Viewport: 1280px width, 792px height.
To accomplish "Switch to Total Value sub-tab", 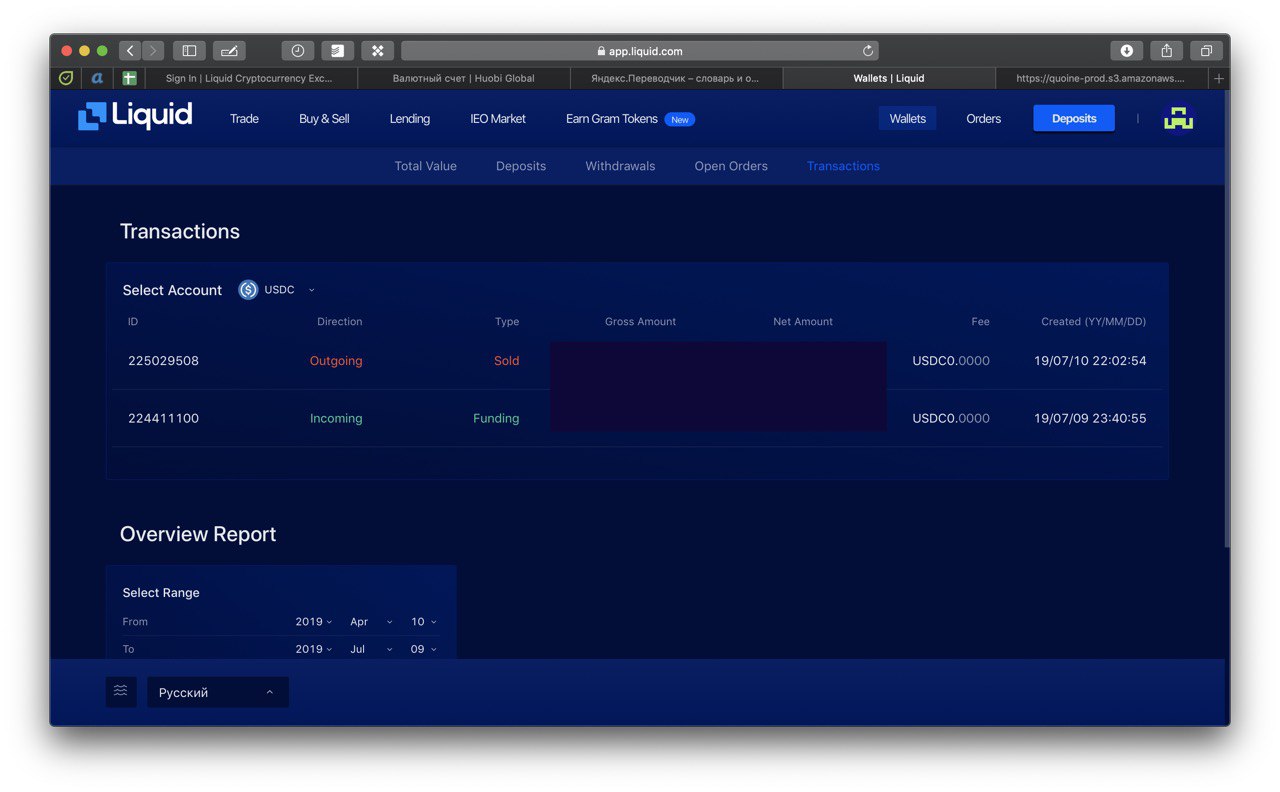I will 426,166.
